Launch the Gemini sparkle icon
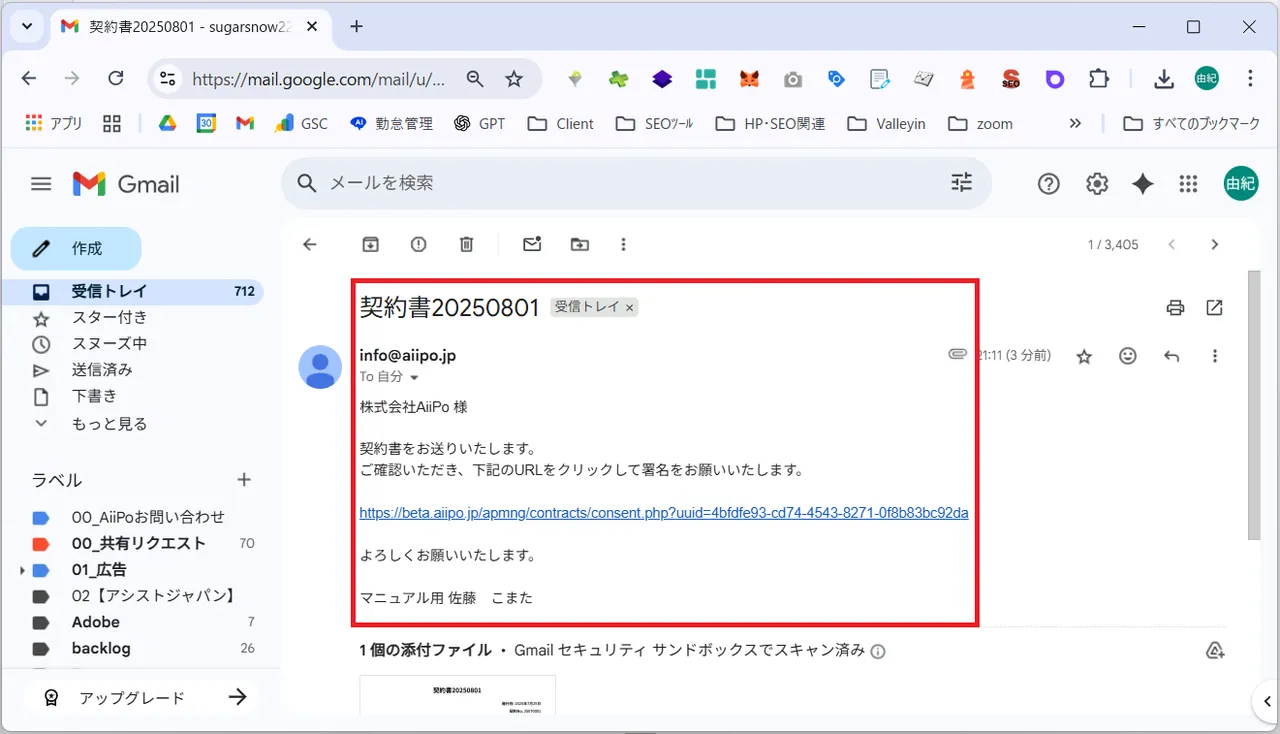This screenshot has height=734, width=1280. click(x=1143, y=184)
